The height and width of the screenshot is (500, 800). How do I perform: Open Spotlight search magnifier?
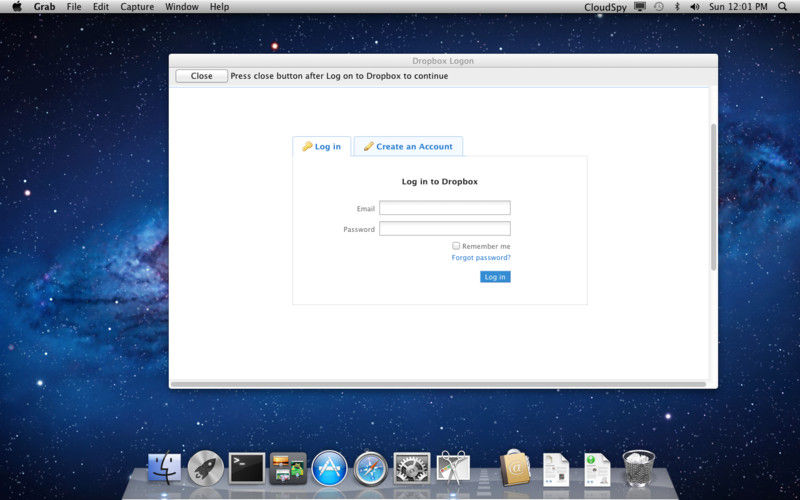pos(782,7)
